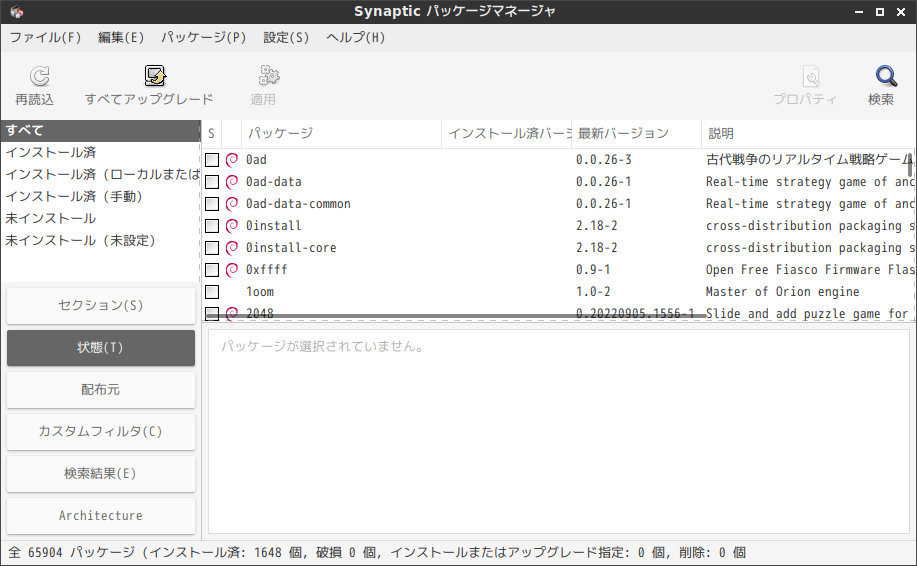The height and width of the screenshot is (566, 917).
Task: Sort by インストール済バージョン column header
Action: pyautogui.click(x=506, y=134)
